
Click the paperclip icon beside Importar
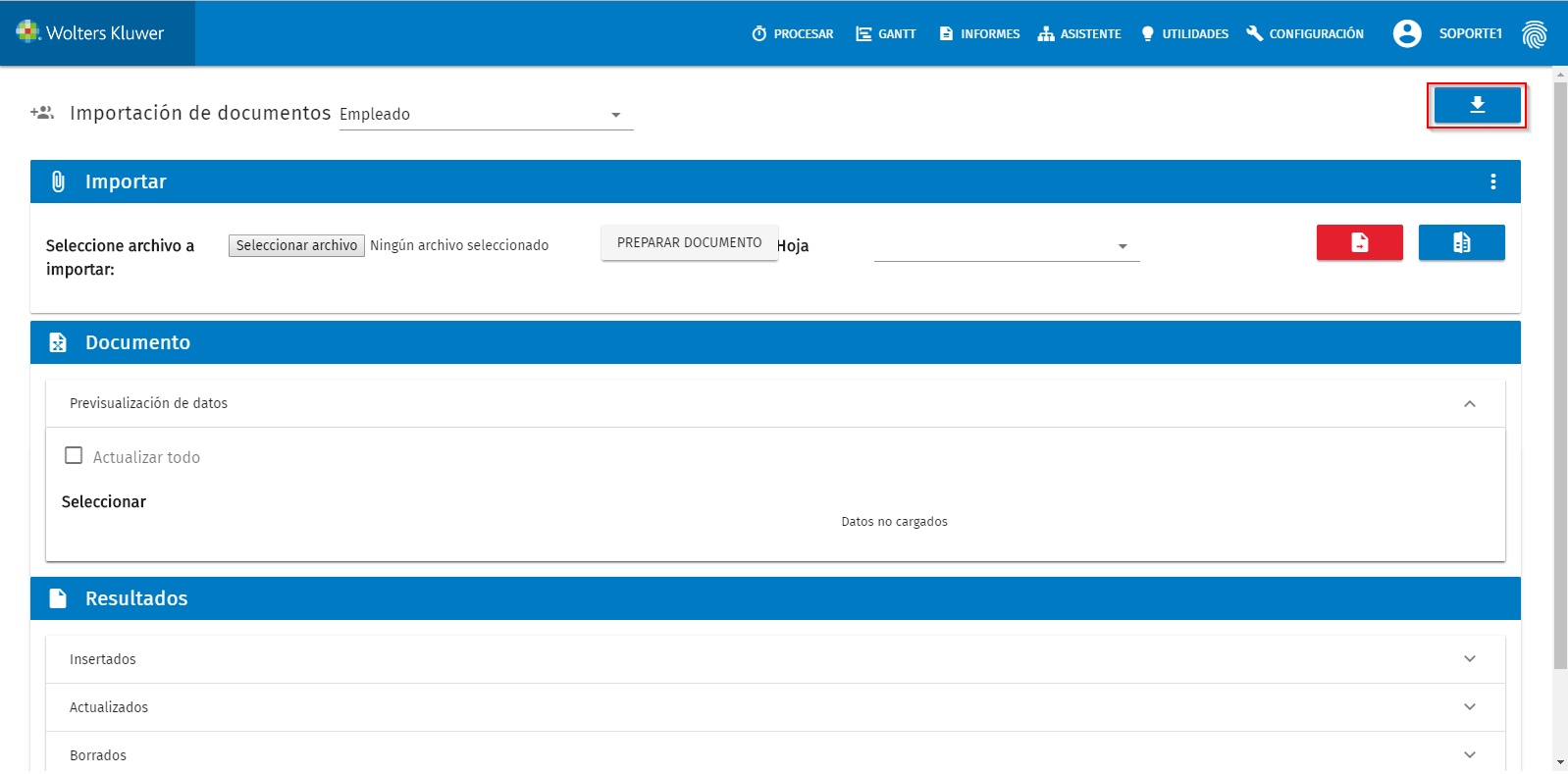pyautogui.click(x=58, y=181)
